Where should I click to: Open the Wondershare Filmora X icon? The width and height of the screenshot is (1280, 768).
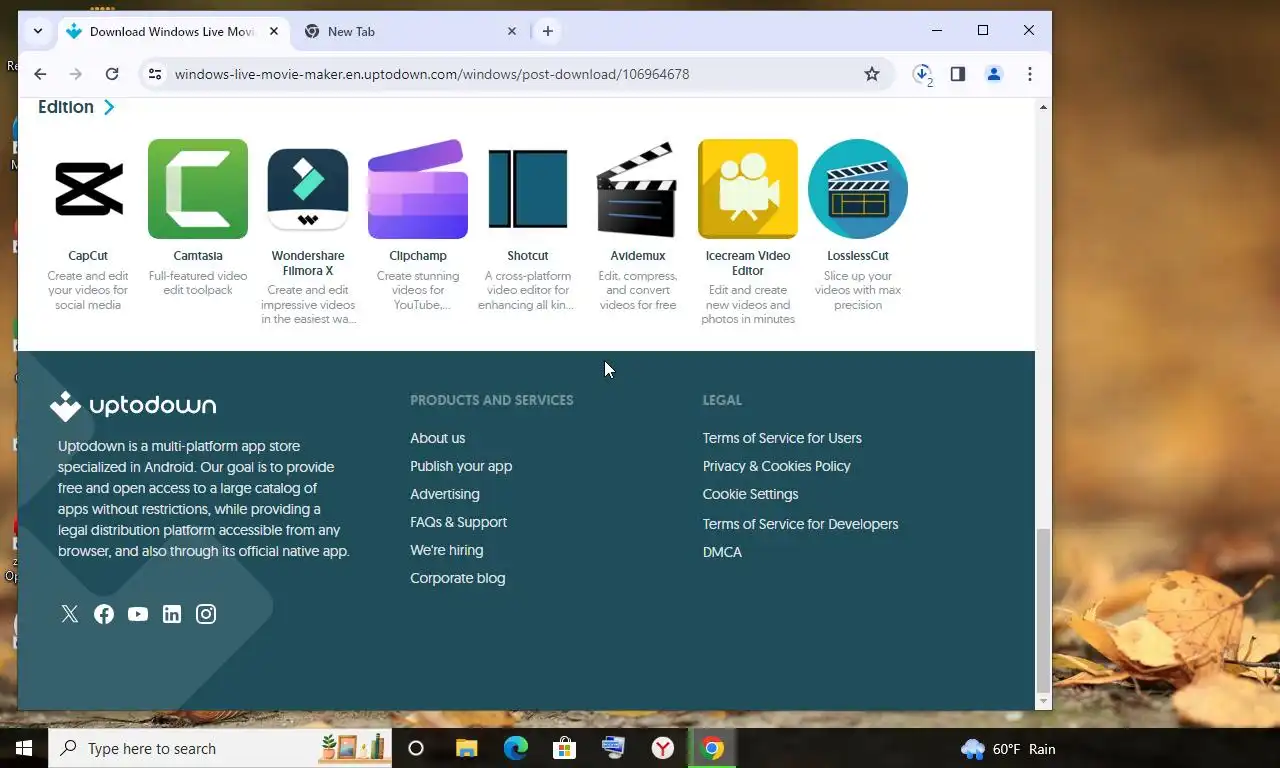[x=308, y=189]
